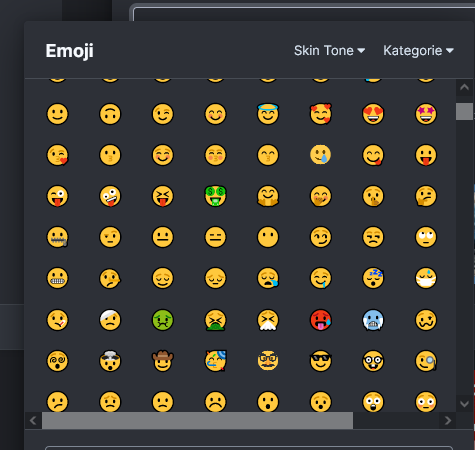
Task: Click the horizontal scrollbar thumb
Action: tap(197, 421)
